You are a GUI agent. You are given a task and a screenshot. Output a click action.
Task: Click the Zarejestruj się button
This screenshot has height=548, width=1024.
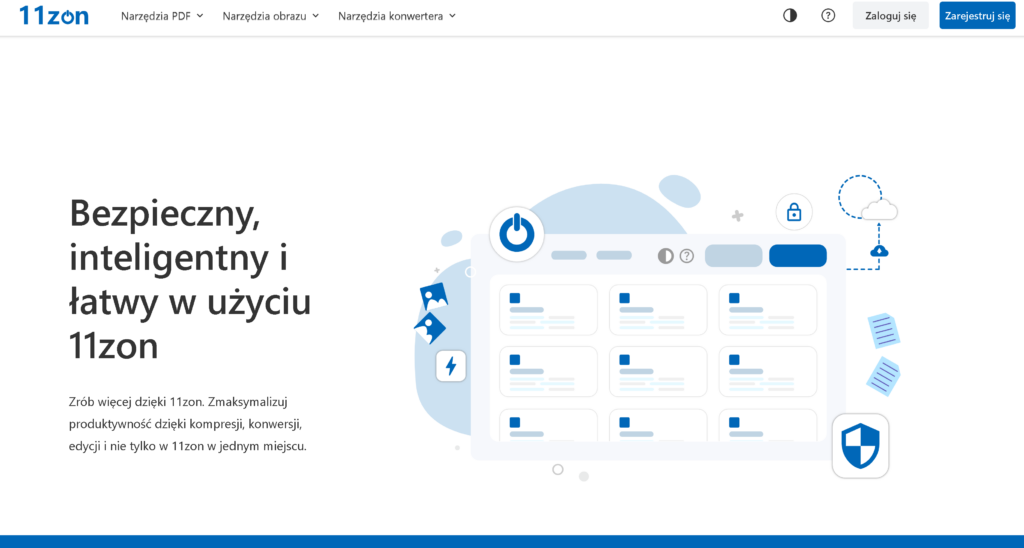coord(977,16)
